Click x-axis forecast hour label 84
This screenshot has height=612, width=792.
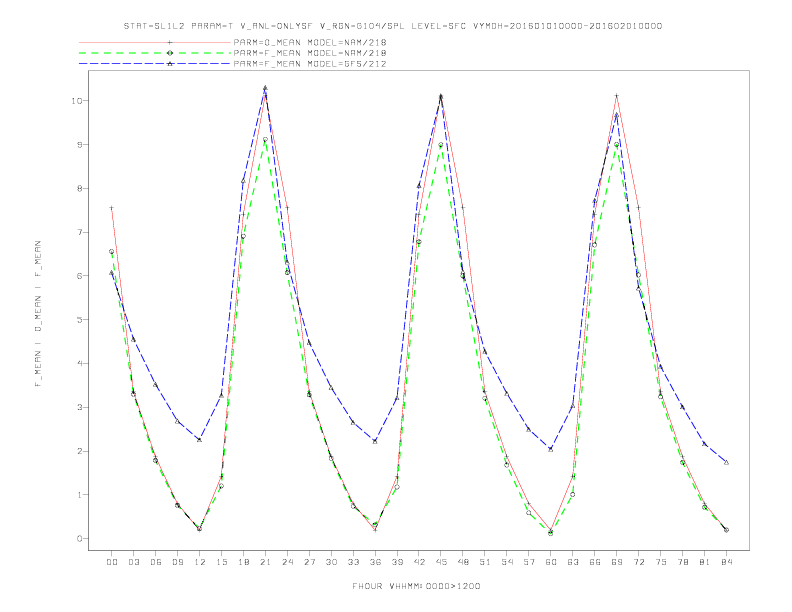click(x=726, y=562)
